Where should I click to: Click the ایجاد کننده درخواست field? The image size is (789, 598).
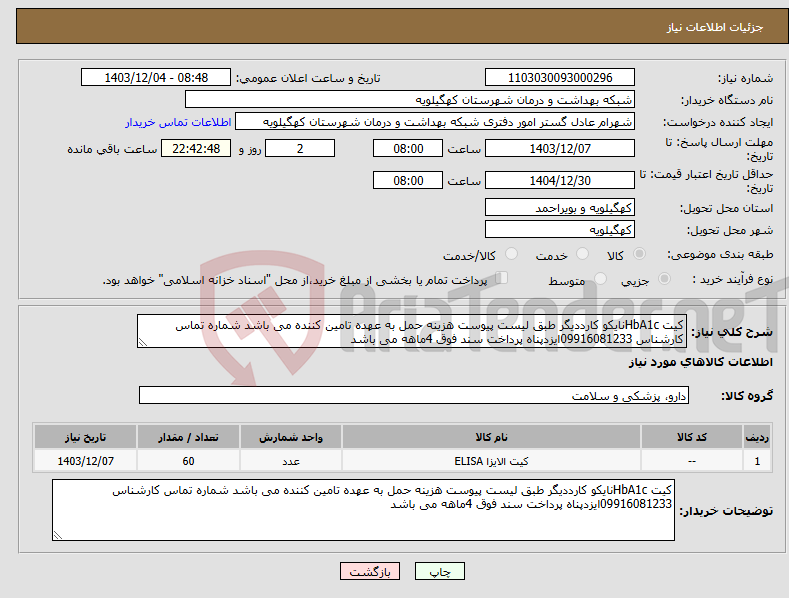pyautogui.click(x=435, y=122)
